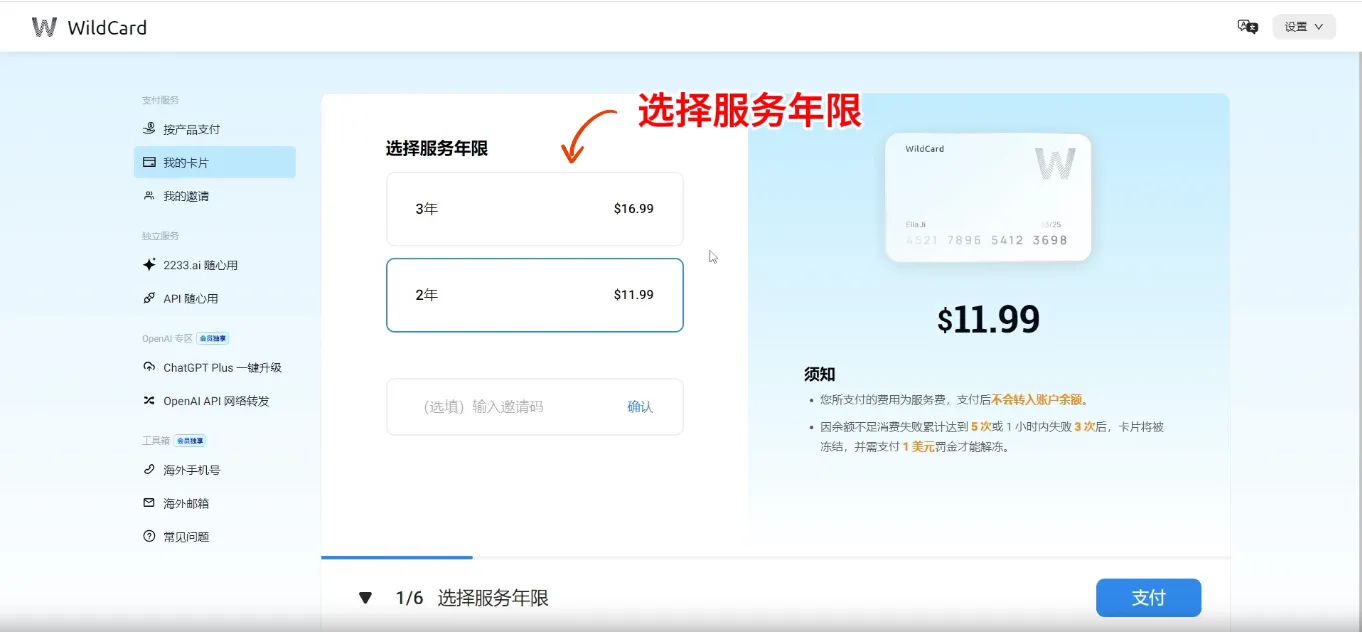Screen dimensions: 1362x632
Task: Click the large $11.99 price text
Action: coord(988,319)
